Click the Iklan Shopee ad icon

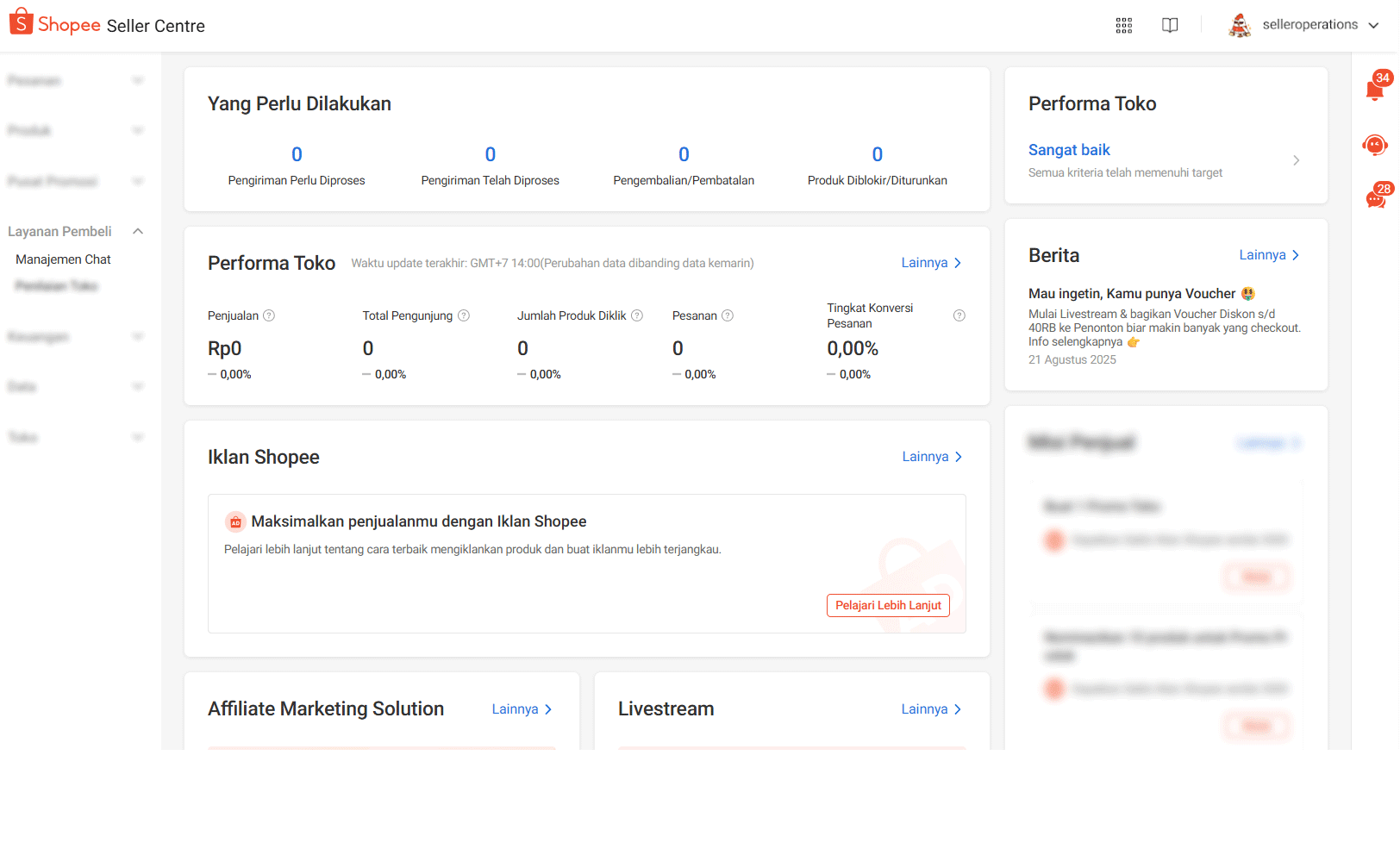235,522
